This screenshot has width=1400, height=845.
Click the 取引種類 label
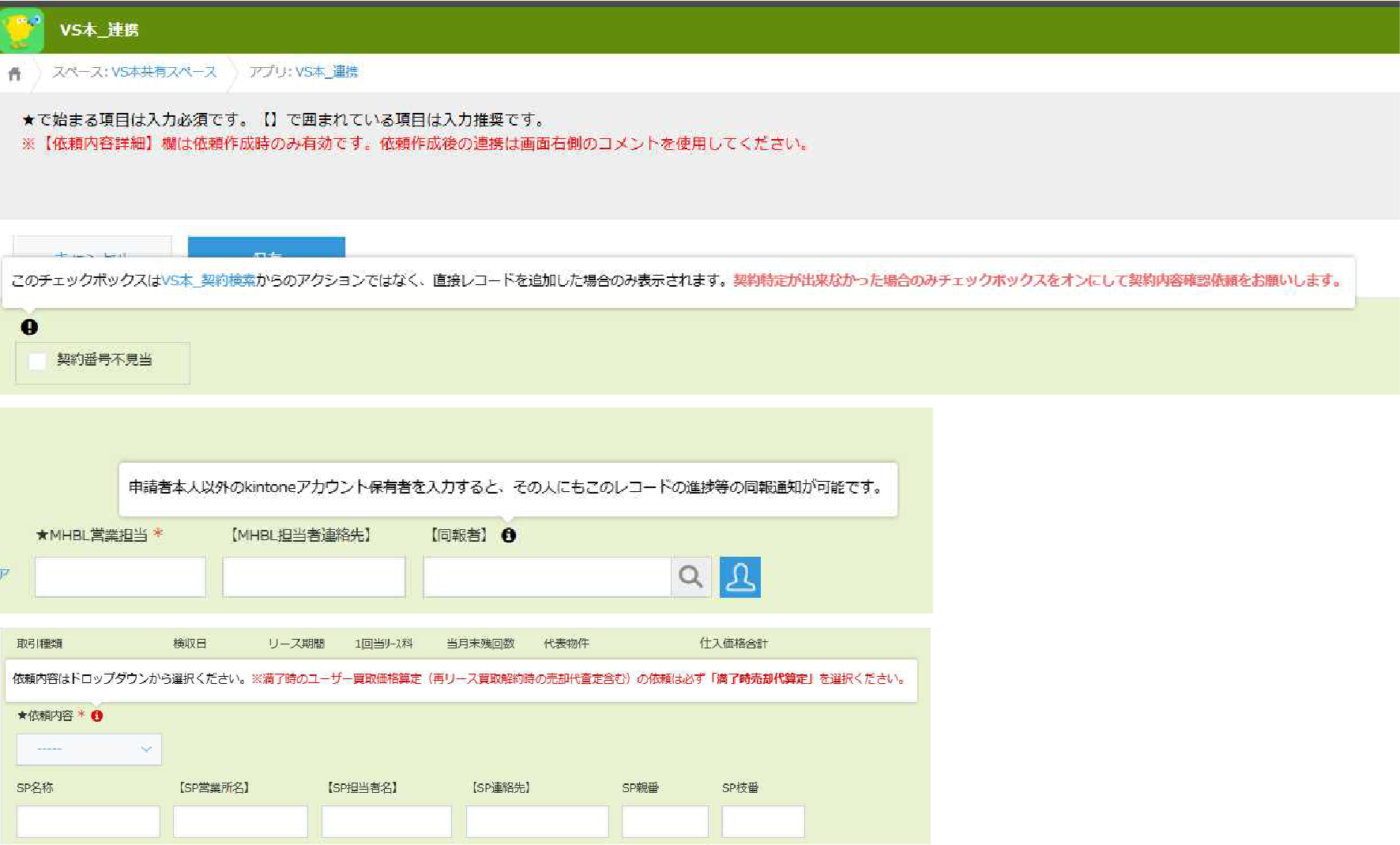click(x=40, y=644)
